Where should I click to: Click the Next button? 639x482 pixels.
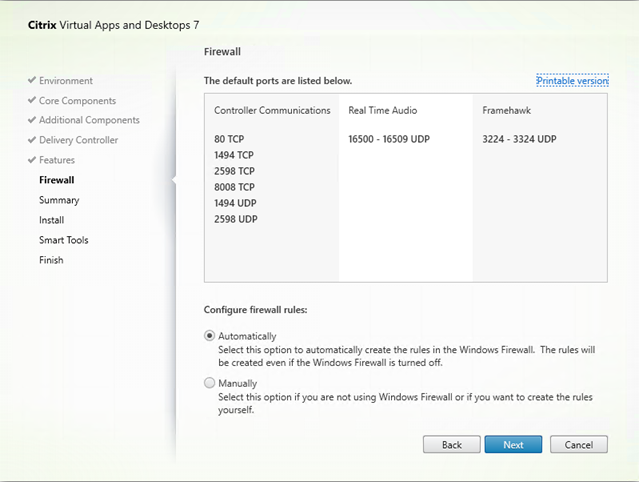click(513, 445)
